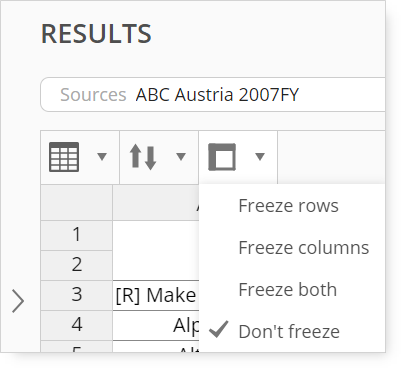Close freeze menu via its dropdown arrow
401x368 pixels.
(260, 157)
